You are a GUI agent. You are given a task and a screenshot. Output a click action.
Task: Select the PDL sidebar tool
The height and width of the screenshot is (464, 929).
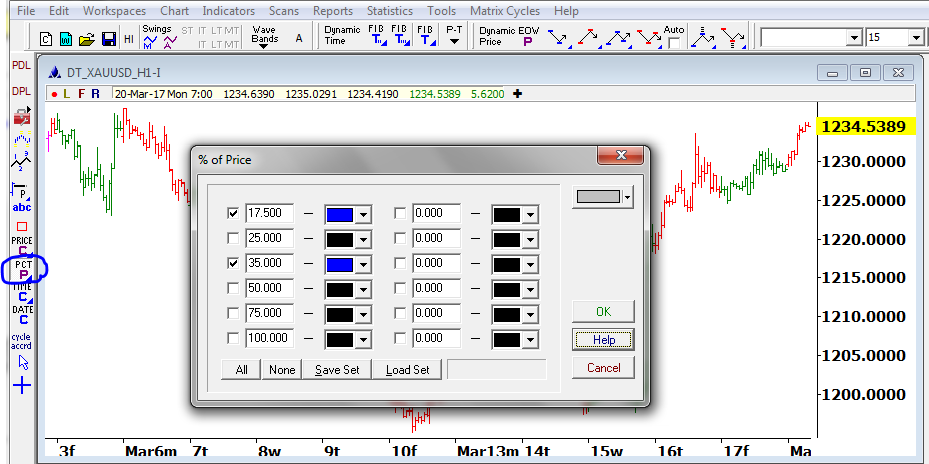(x=21, y=65)
